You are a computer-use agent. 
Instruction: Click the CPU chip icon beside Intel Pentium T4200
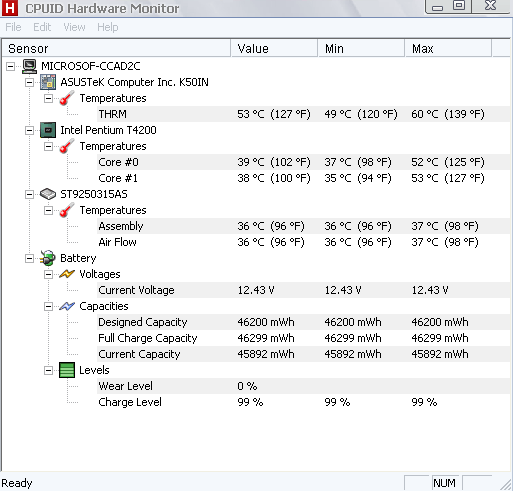click(48, 130)
